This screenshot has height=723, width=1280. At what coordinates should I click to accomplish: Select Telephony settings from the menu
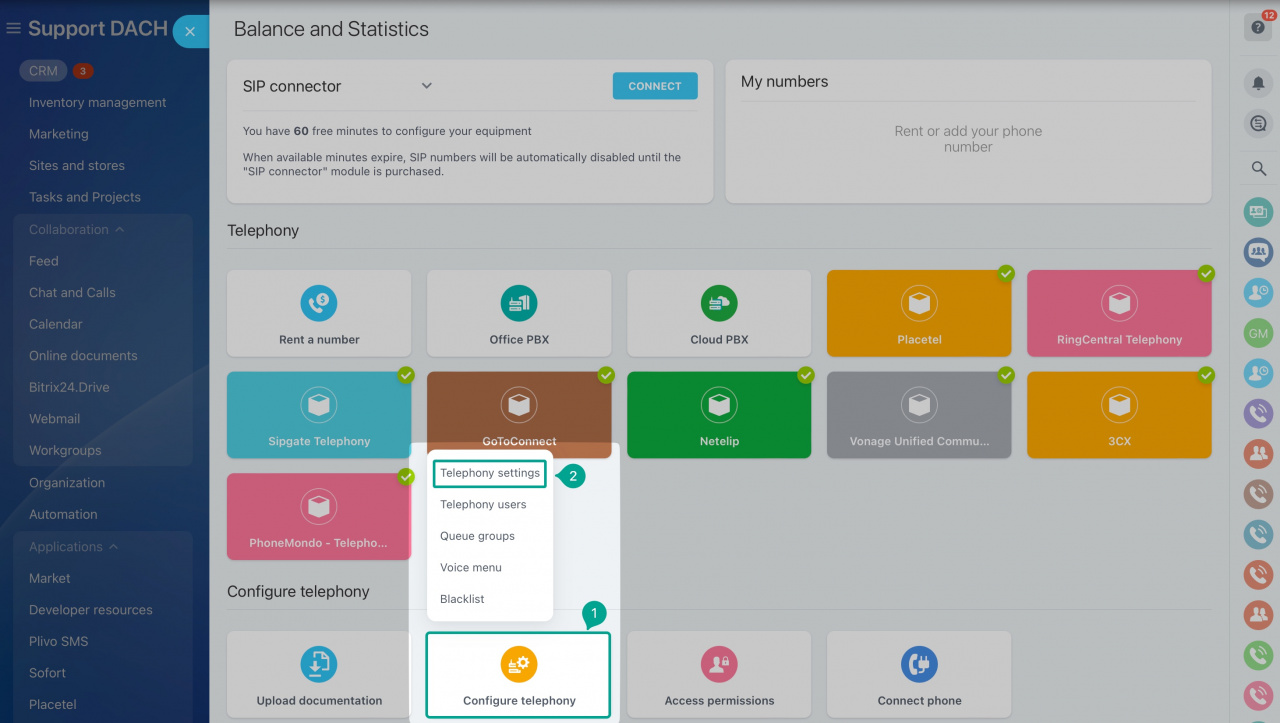coord(489,473)
